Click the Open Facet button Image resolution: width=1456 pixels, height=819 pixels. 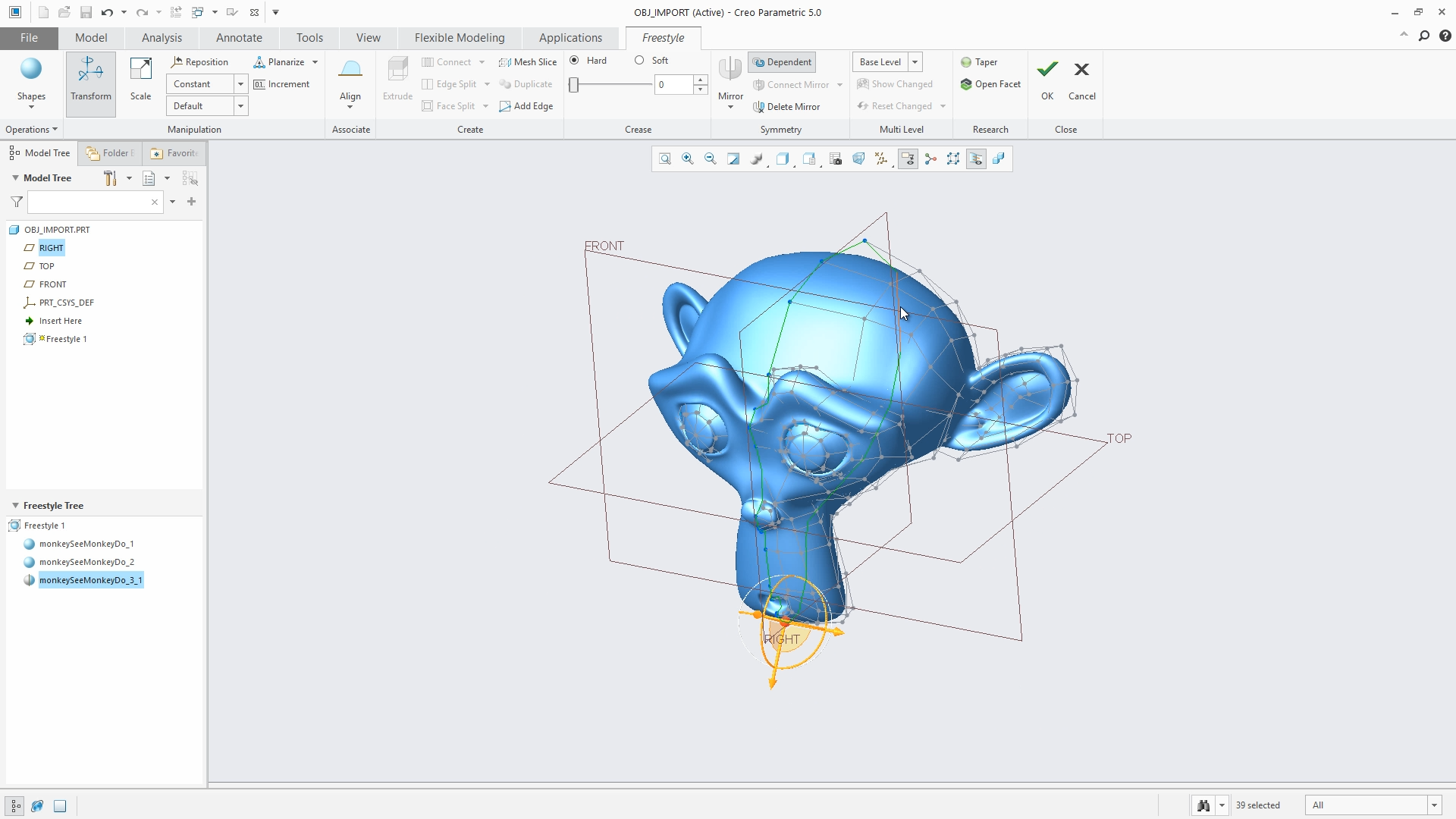pyautogui.click(x=990, y=84)
